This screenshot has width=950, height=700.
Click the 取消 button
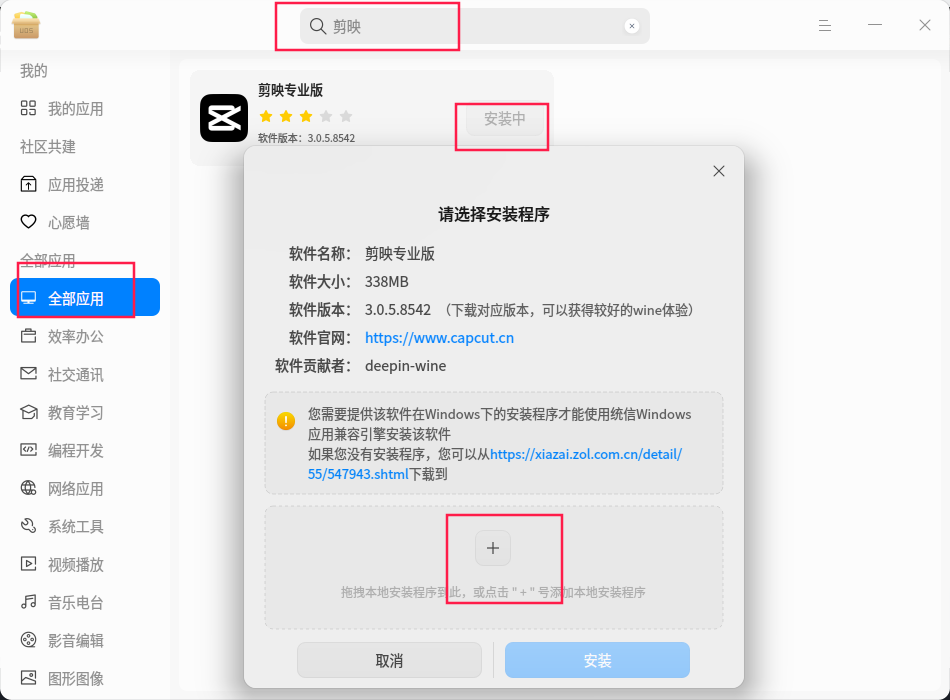pos(389,660)
